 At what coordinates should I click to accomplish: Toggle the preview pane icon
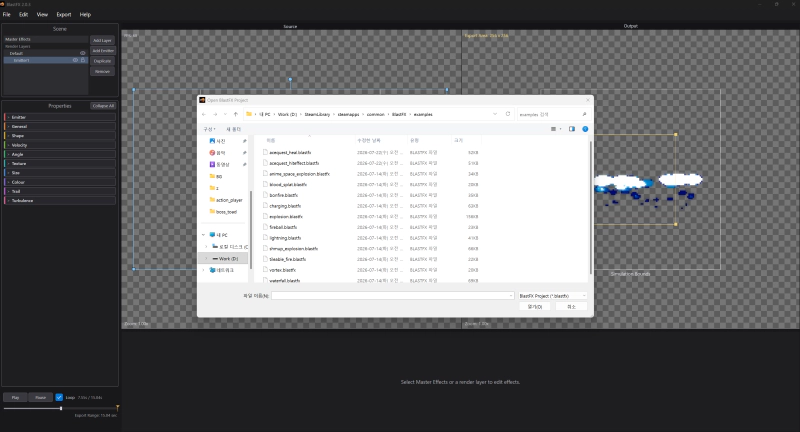(572, 129)
